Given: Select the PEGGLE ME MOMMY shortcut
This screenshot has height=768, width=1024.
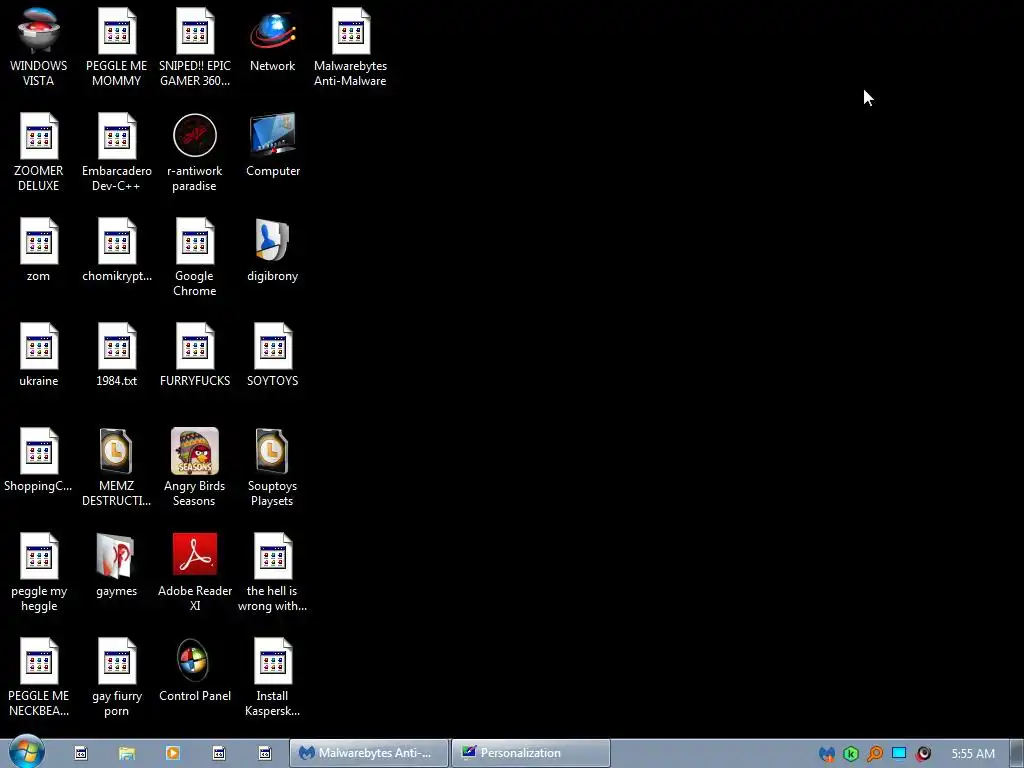Looking at the screenshot, I should pyautogui.click(x=116, y=47).
